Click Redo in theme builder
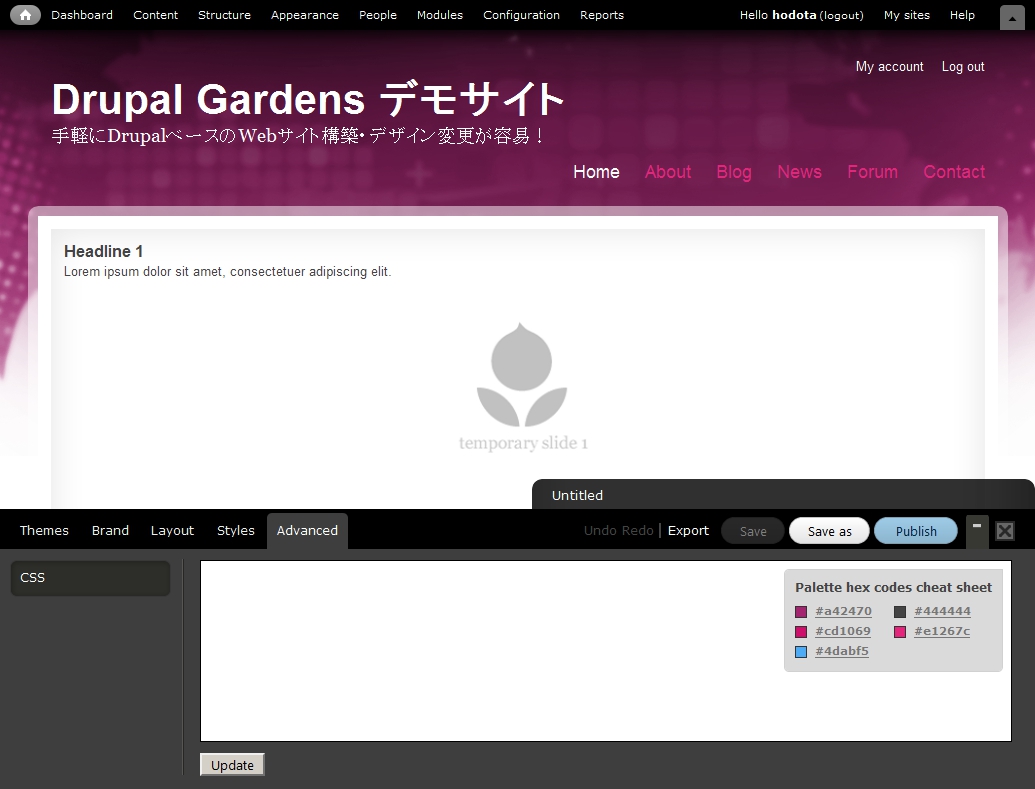Image resolution: width=1035 pixels, height=789 pixels. [x=638, y=531]
